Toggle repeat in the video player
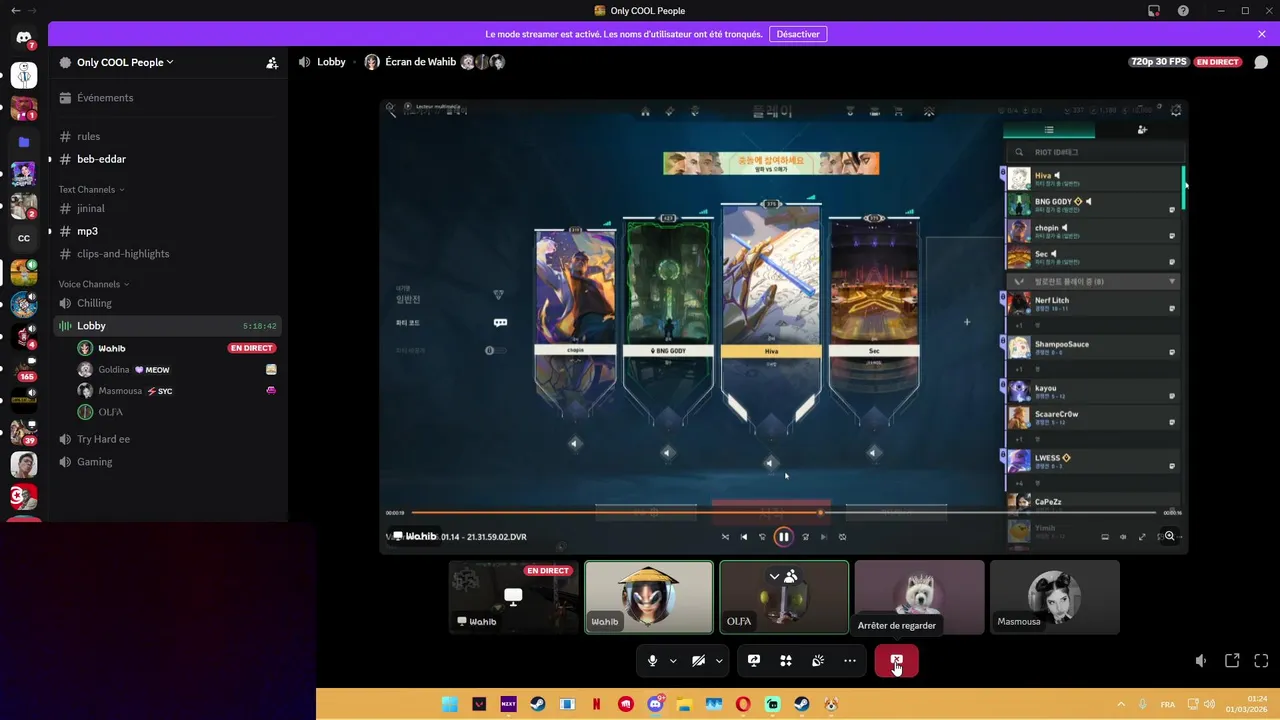The width and height of the screenshot is (1280, 720). pyautogui.click(x=843, y=537)
